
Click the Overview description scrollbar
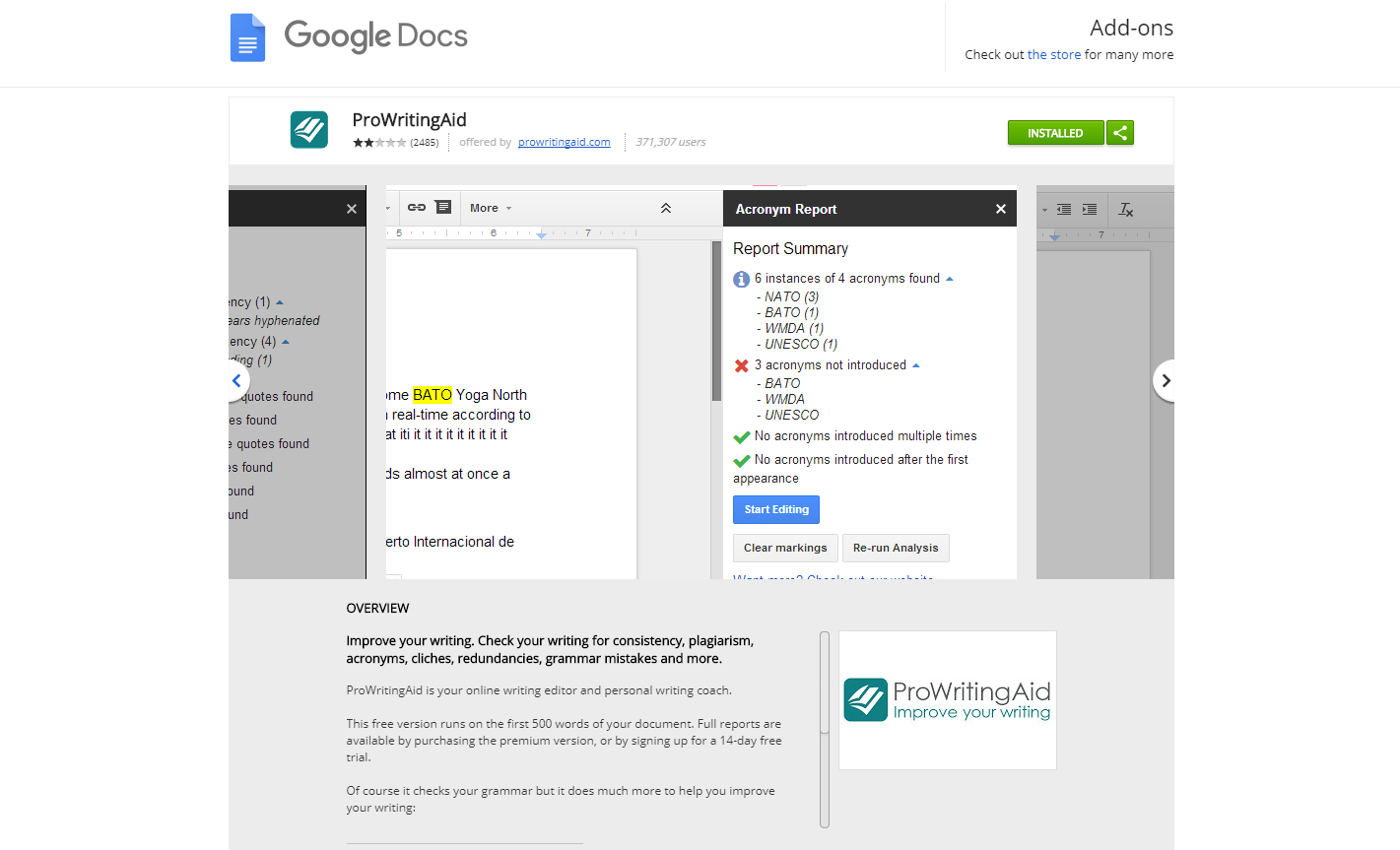(x=825, y=730)
